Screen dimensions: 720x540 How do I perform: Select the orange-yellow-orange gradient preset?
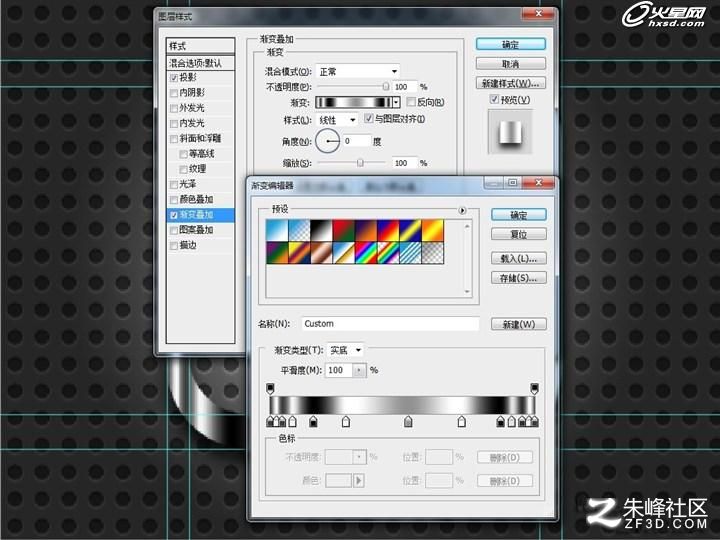(x=433, y=231)
